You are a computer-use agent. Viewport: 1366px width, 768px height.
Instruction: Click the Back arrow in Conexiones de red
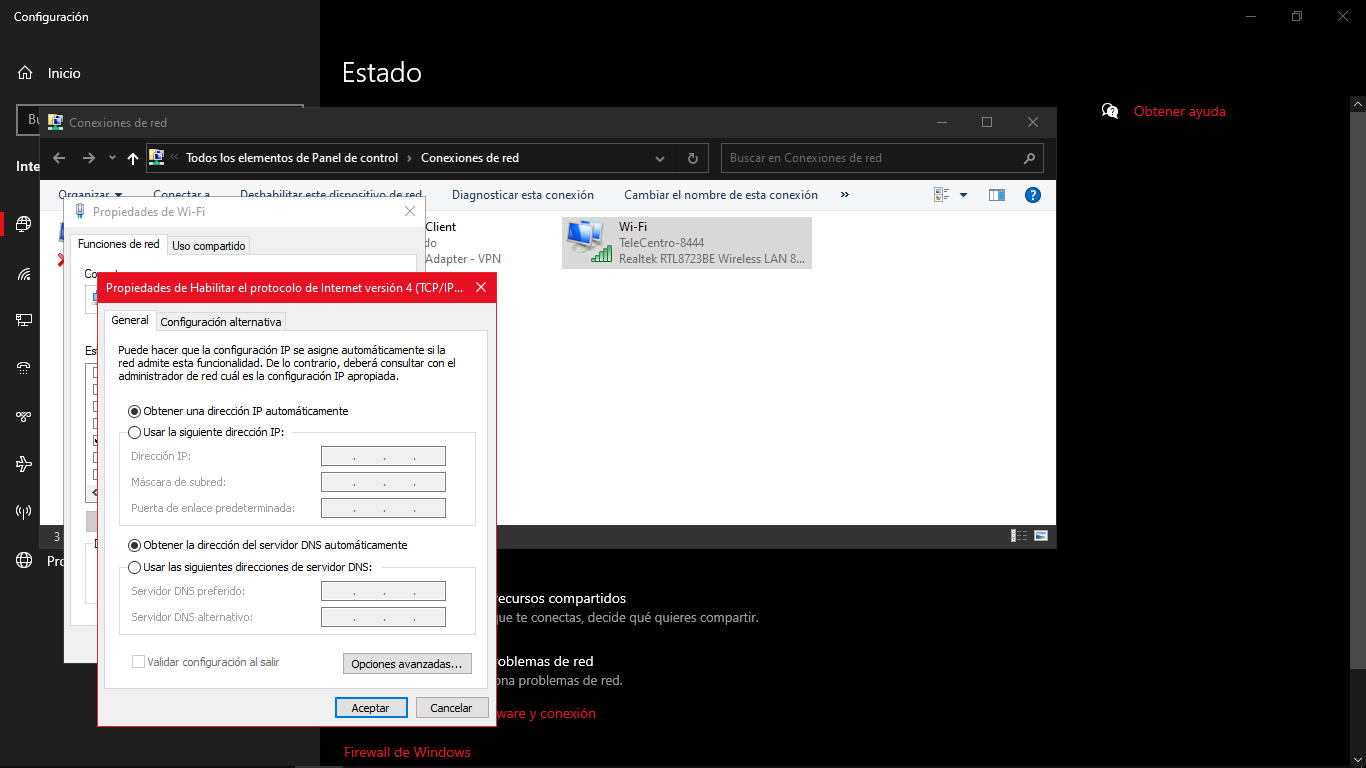click(59, 158)
